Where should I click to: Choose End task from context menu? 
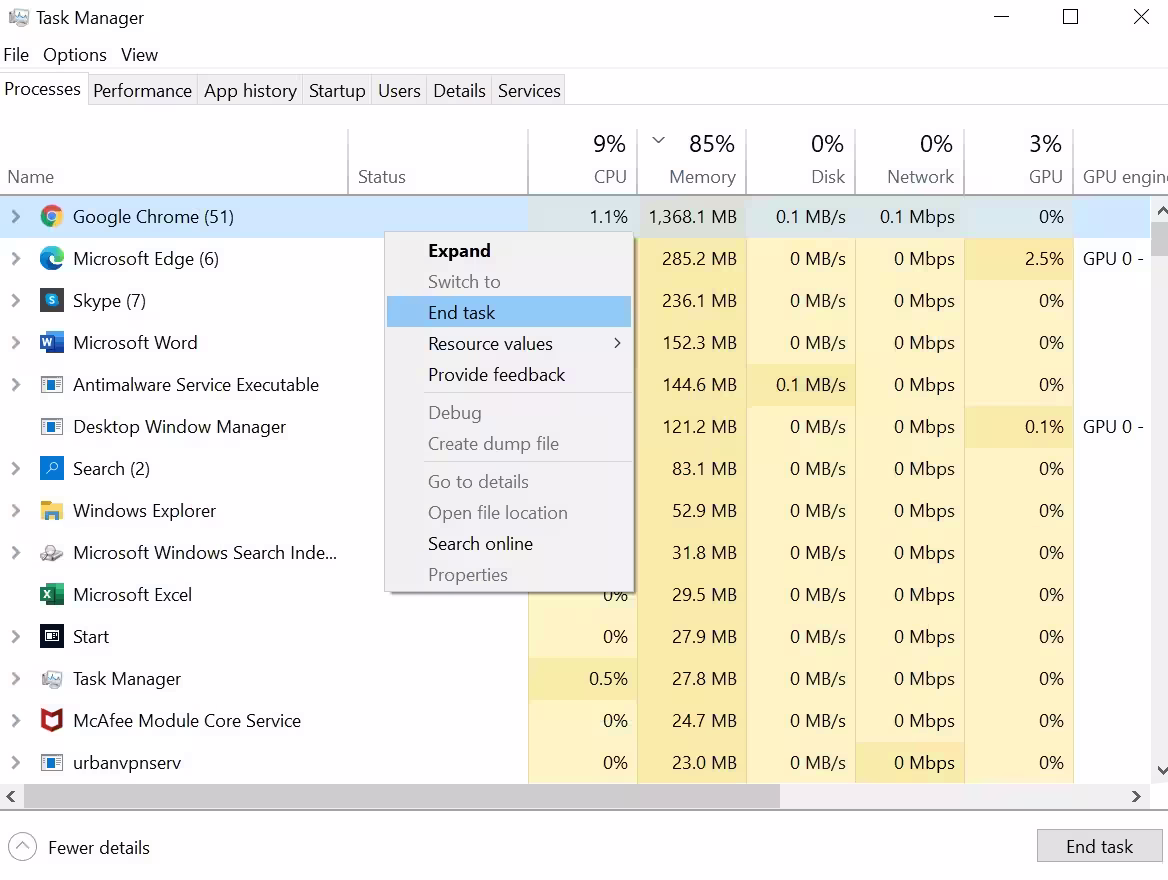pos(461,313)
